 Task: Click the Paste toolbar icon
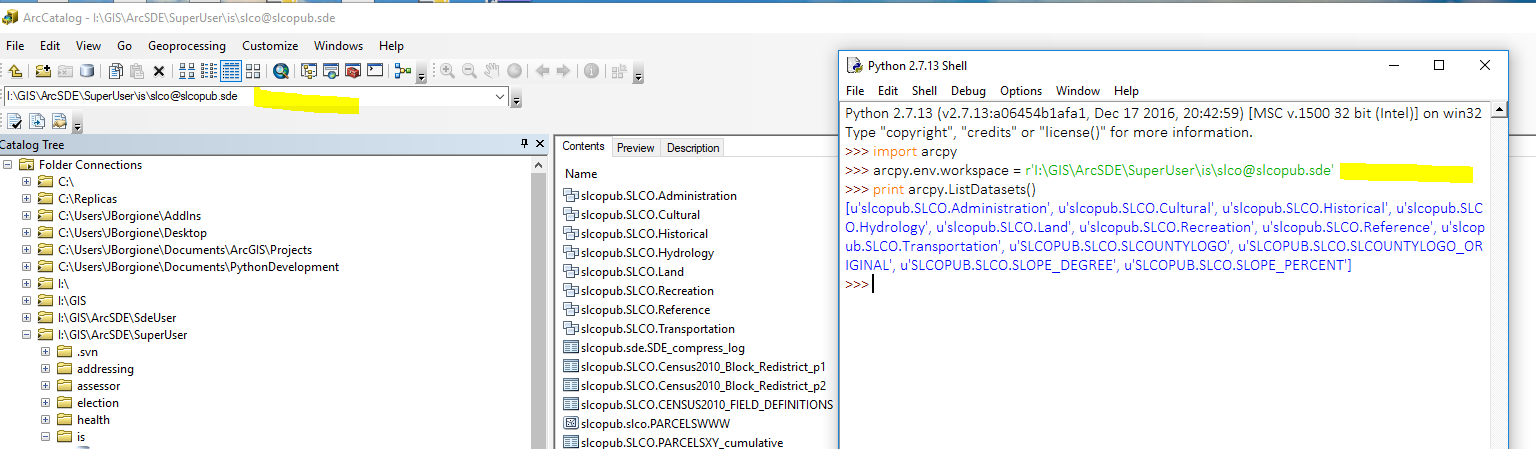tap(137, 71)
